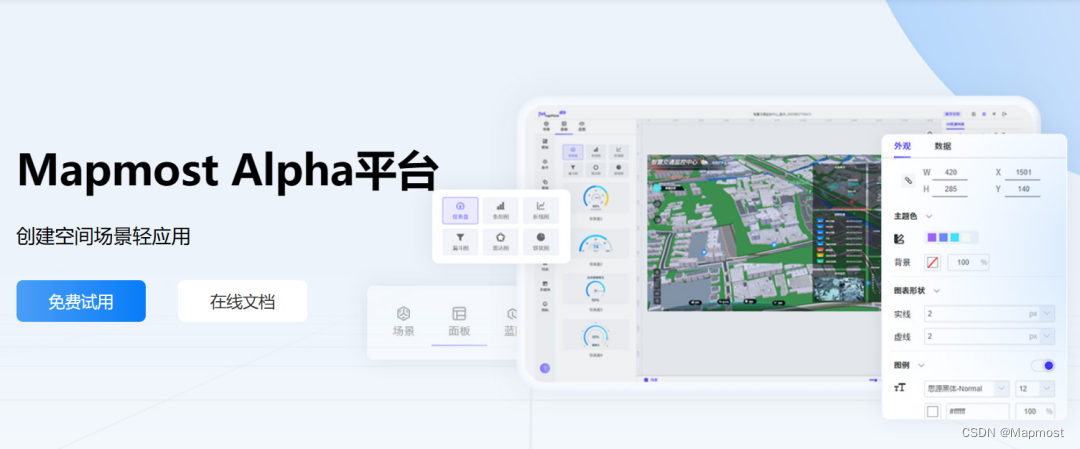Collapse the 图表形状 section
Screen dimensions: 1080x449
(x=936, y=291)
